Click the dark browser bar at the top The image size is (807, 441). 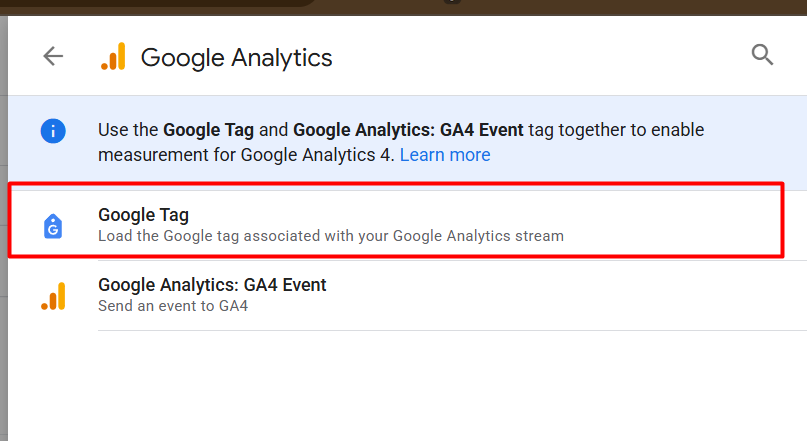[x=600, y=6]
